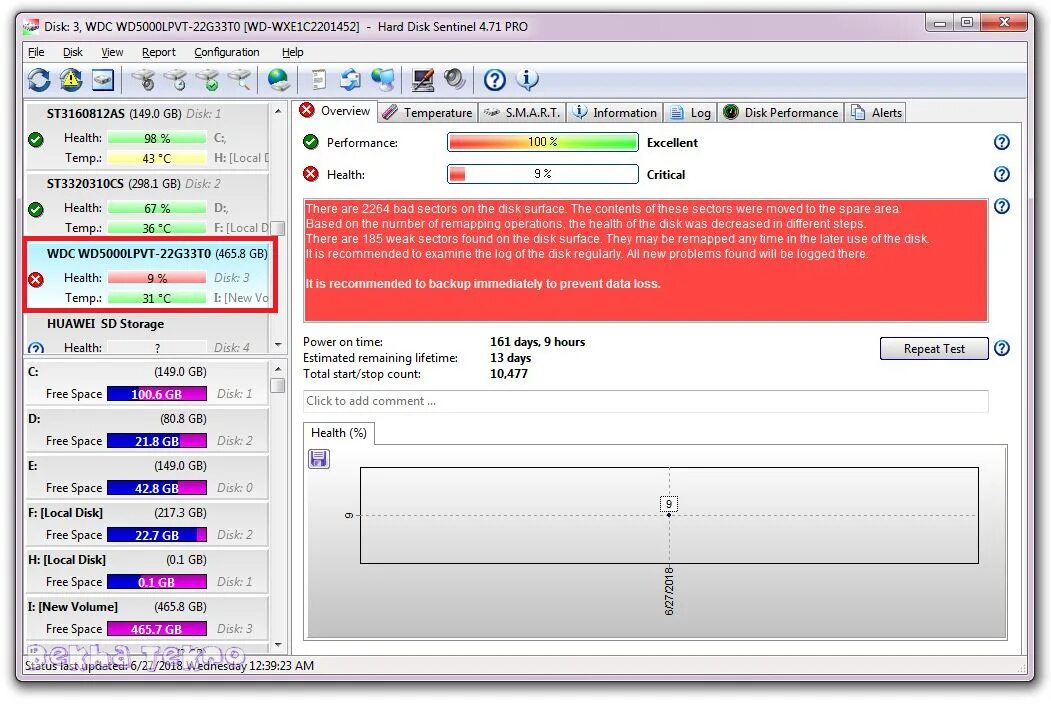1051x711 pixels.
Task: Switch to the Information tab
Action: [615, 113]
